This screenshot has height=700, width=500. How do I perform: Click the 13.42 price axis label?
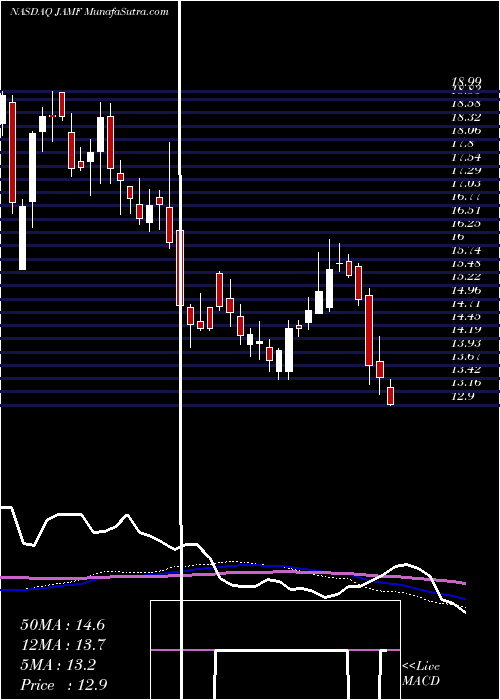466,370
